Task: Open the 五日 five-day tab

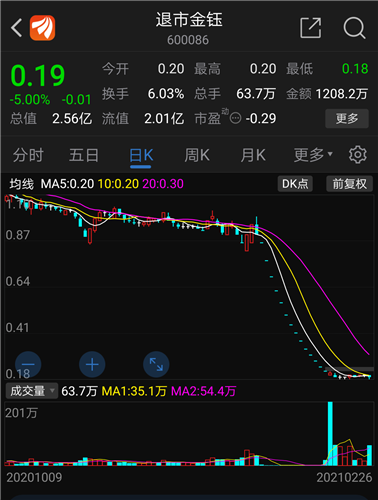Action: click(x=84, y=155)
